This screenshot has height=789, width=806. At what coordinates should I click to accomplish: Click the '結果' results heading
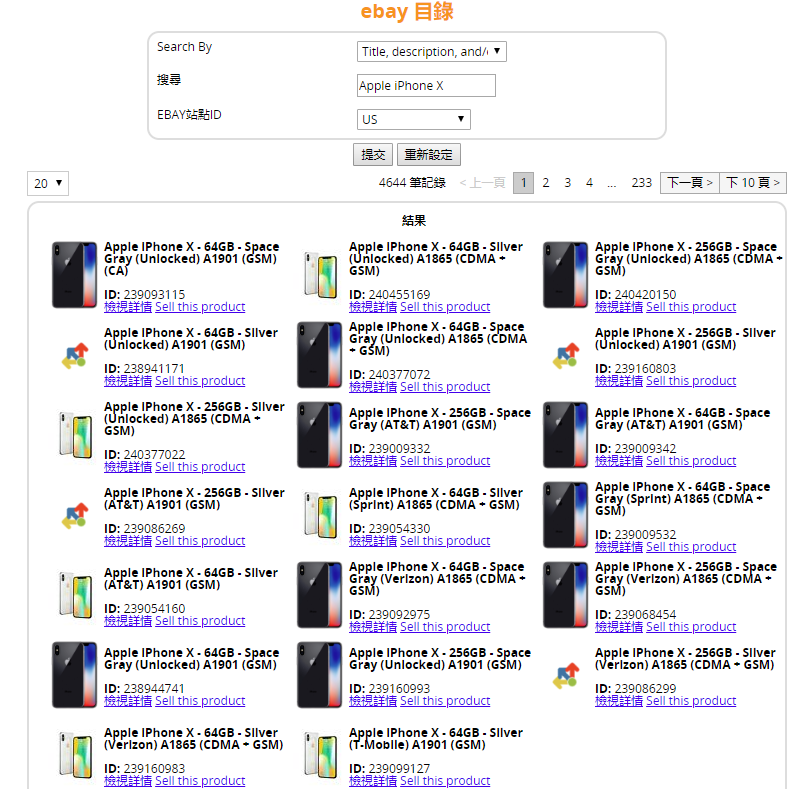tap(414, 221)
